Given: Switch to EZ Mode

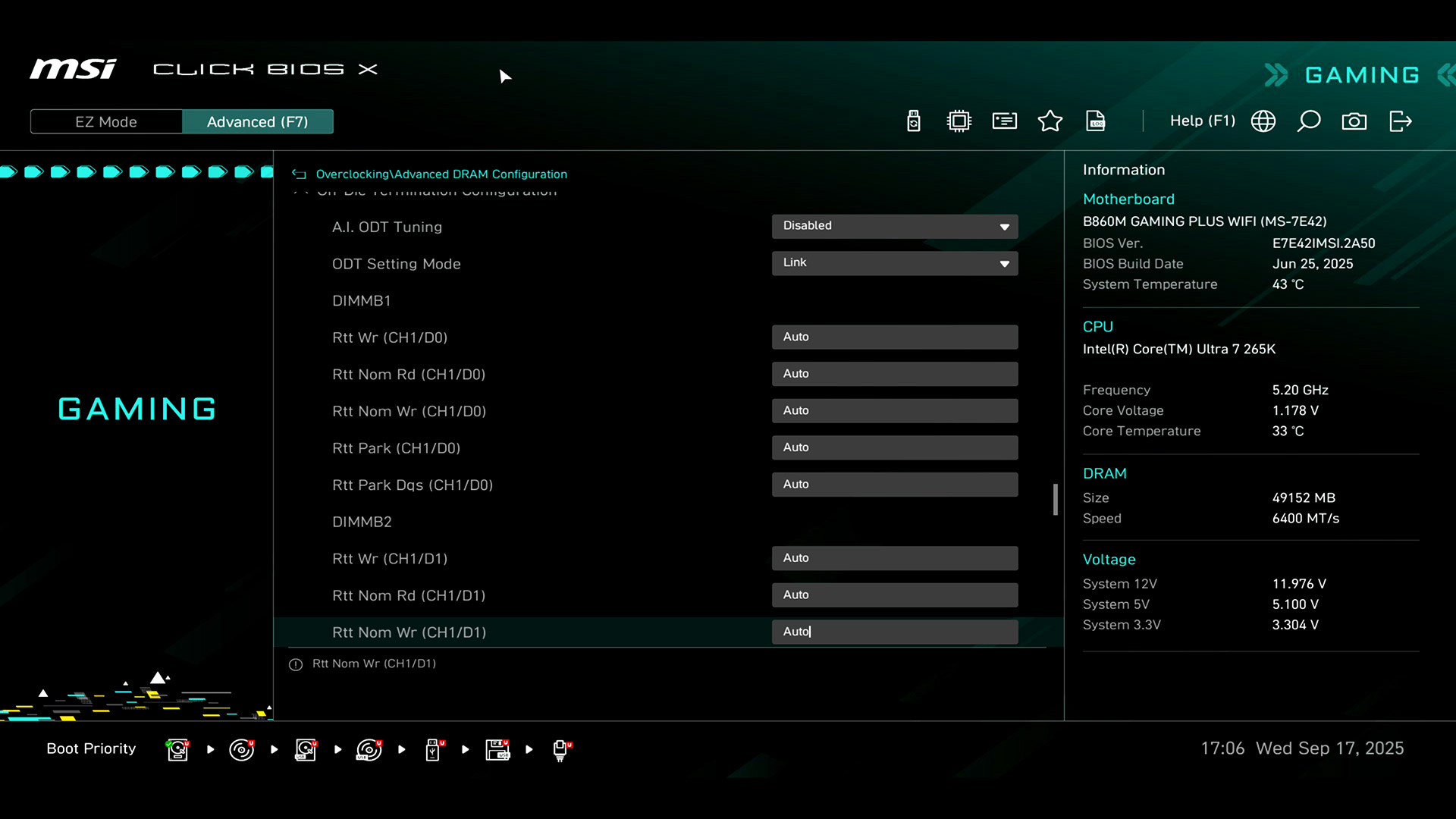Looking at the screenshot, I should point(106,122).
